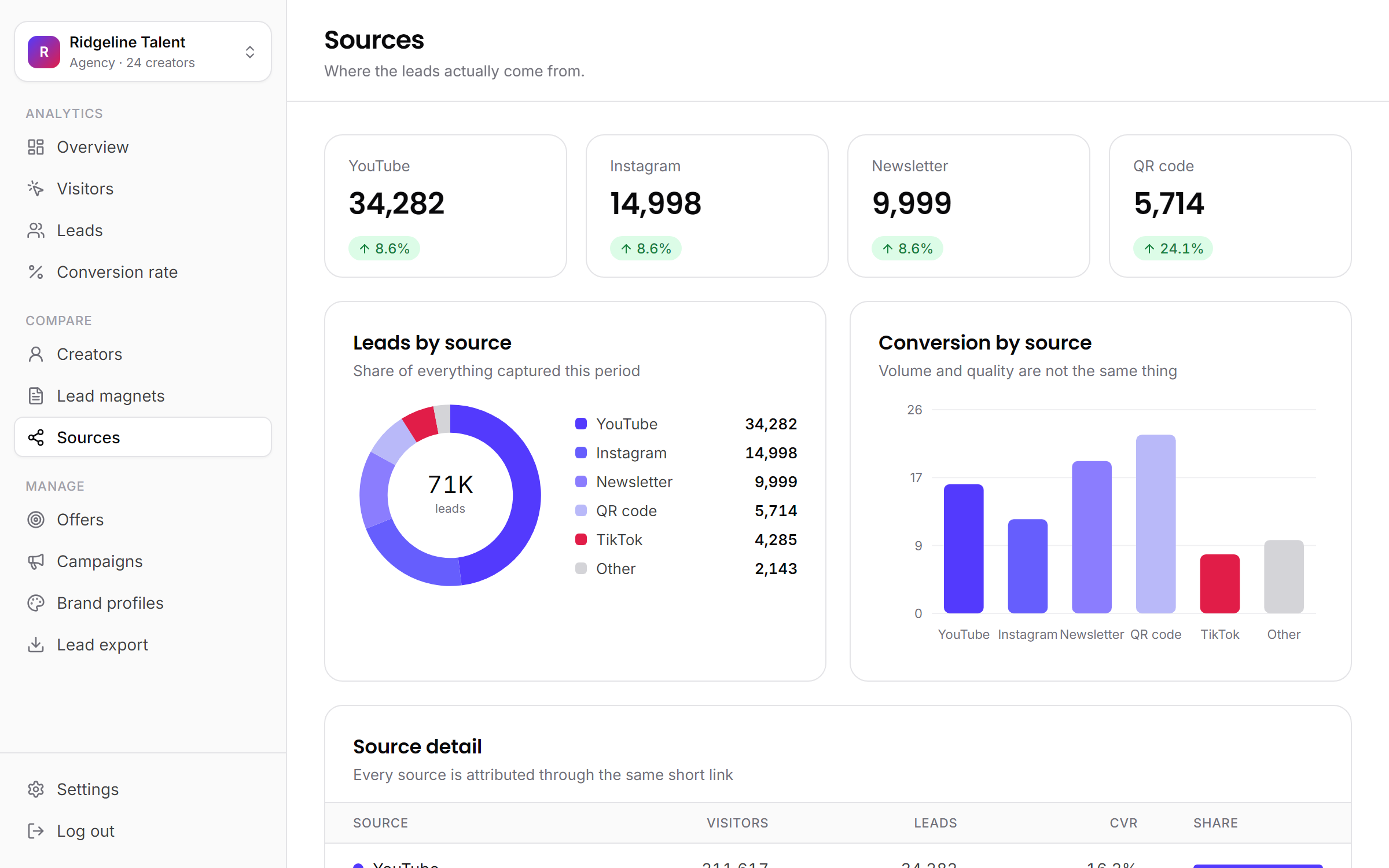Click Log out
Screen dimensions: 1389x868
point(143,831)
